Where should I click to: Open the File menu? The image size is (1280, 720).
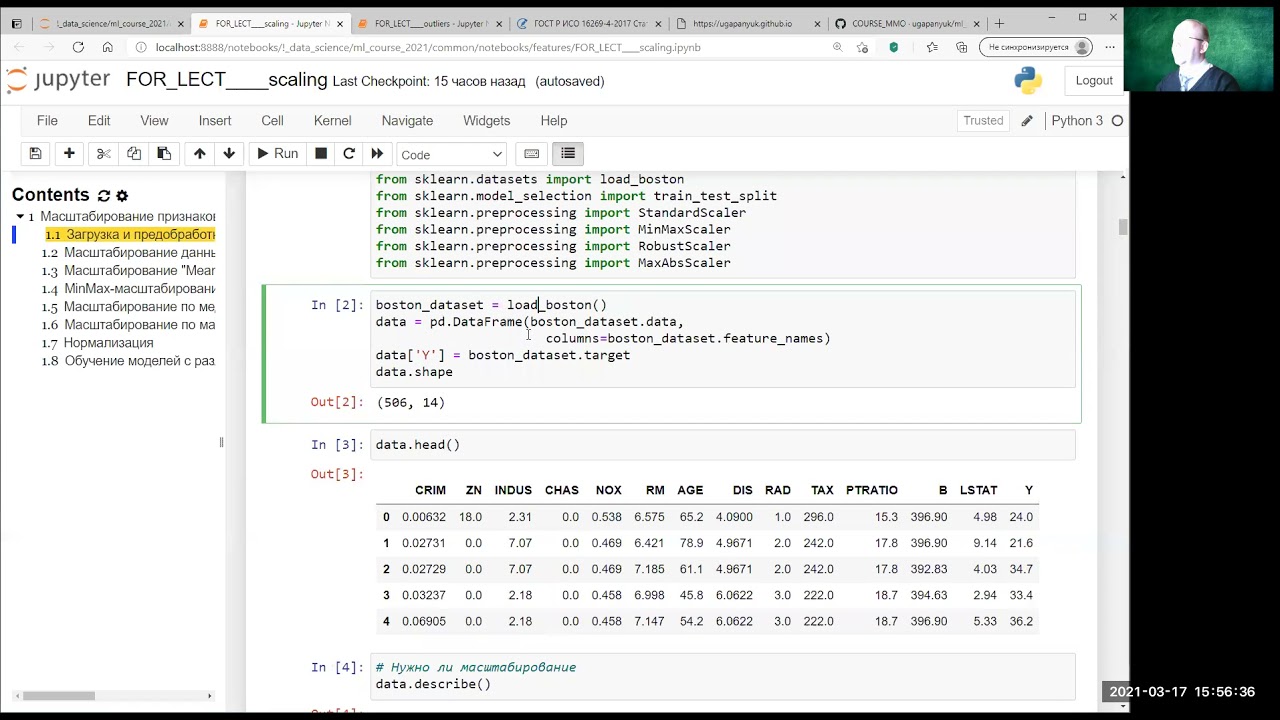click(x=47, y=121)
